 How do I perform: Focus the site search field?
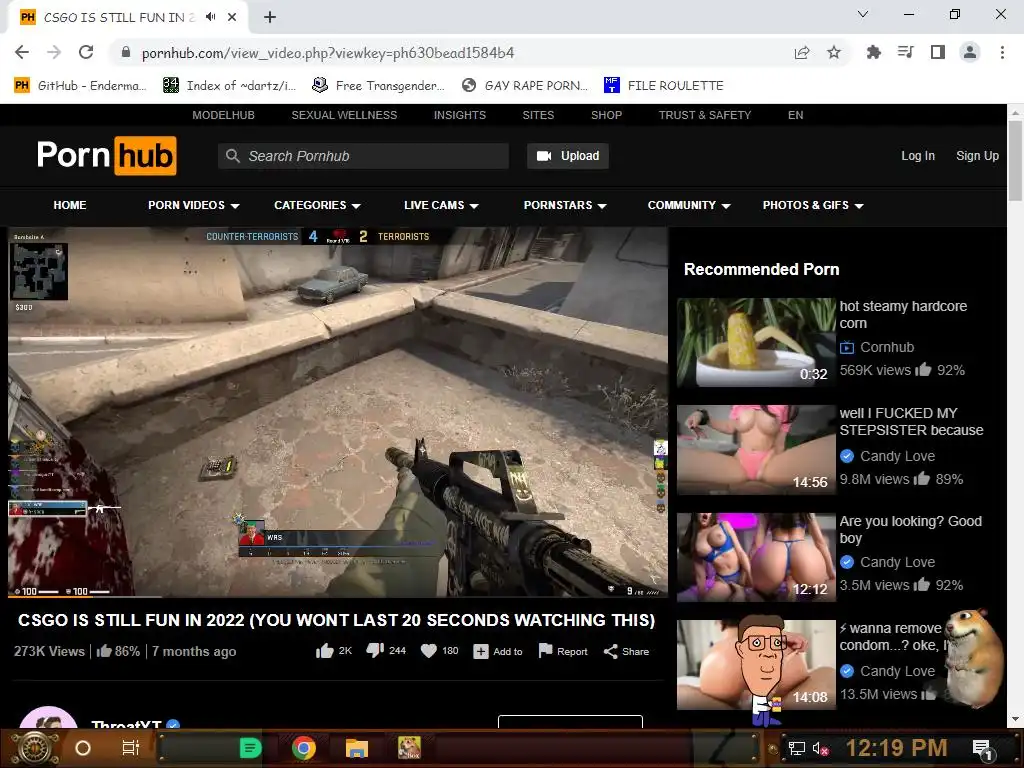pos(363,156)
